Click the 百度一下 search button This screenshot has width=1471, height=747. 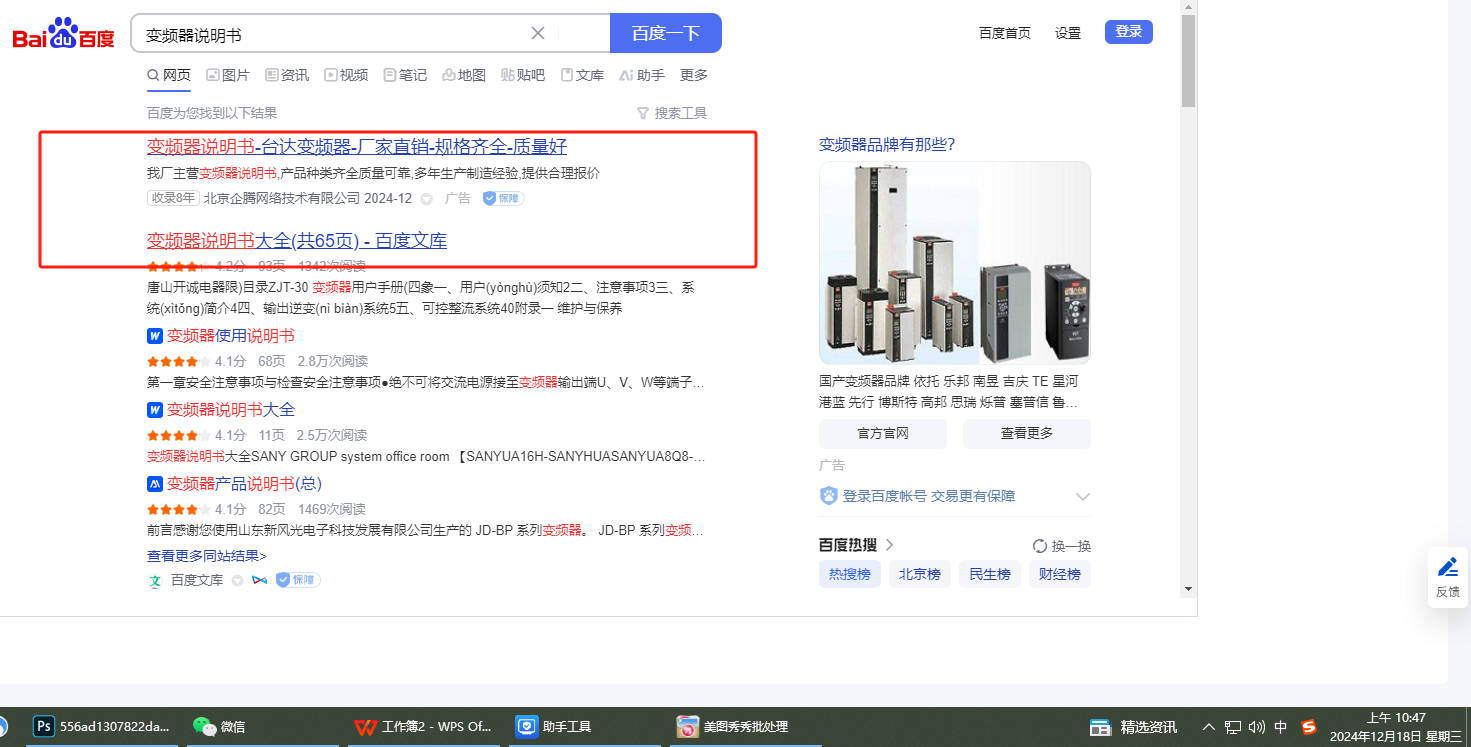click(665, 33)
